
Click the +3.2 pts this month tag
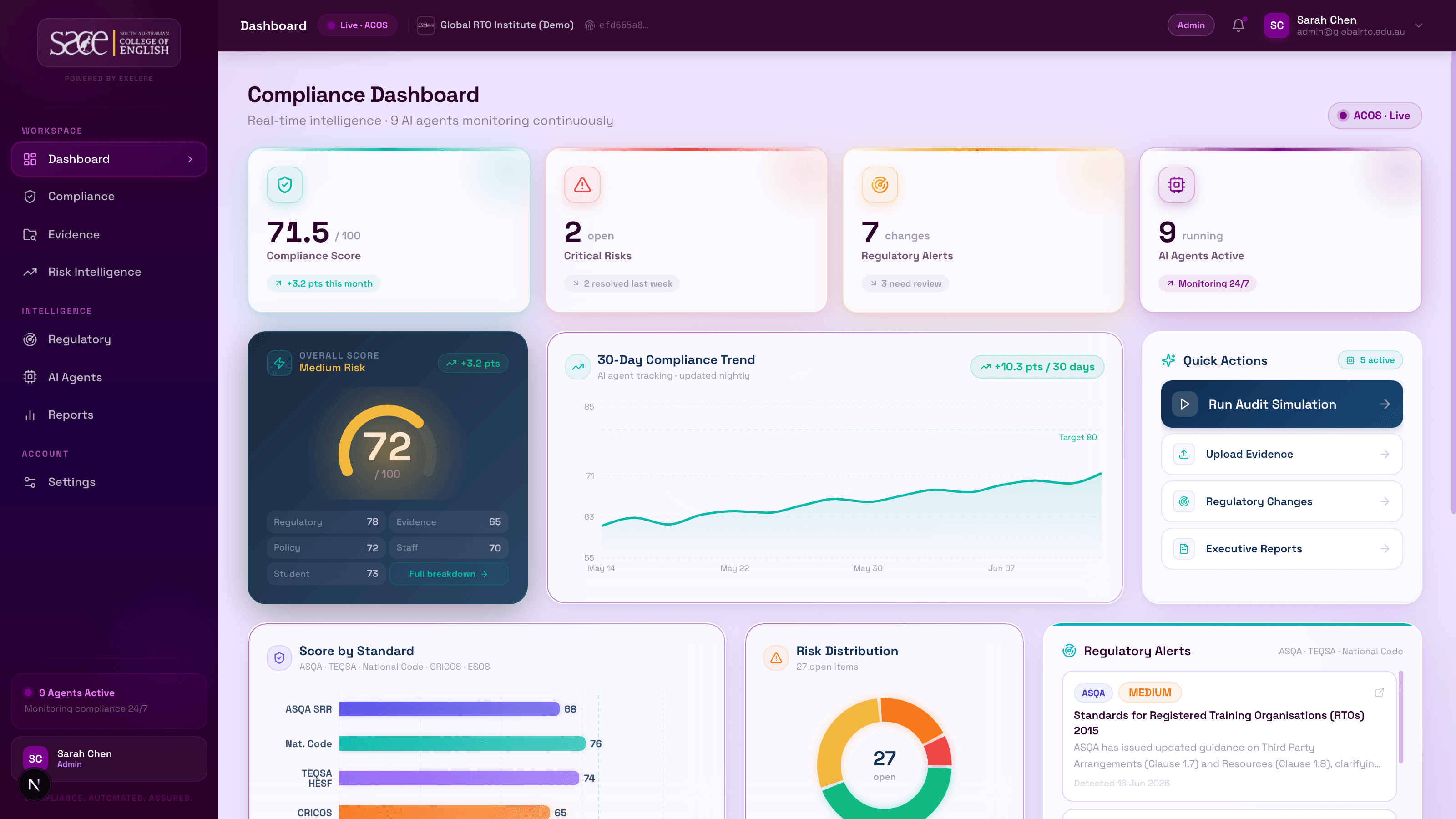pyautogui.click(x=324, y=284)
